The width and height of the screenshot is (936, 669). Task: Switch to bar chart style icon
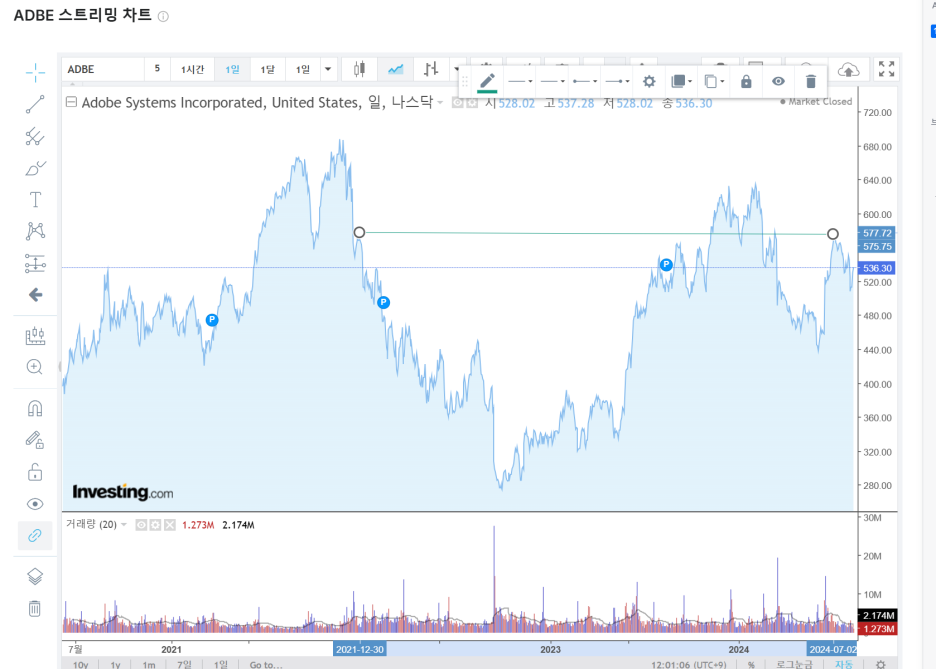tap(431, 69)
